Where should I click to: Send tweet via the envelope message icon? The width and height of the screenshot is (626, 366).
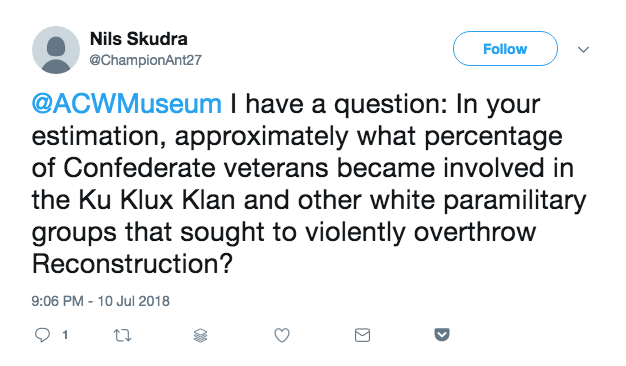point(362,335)
